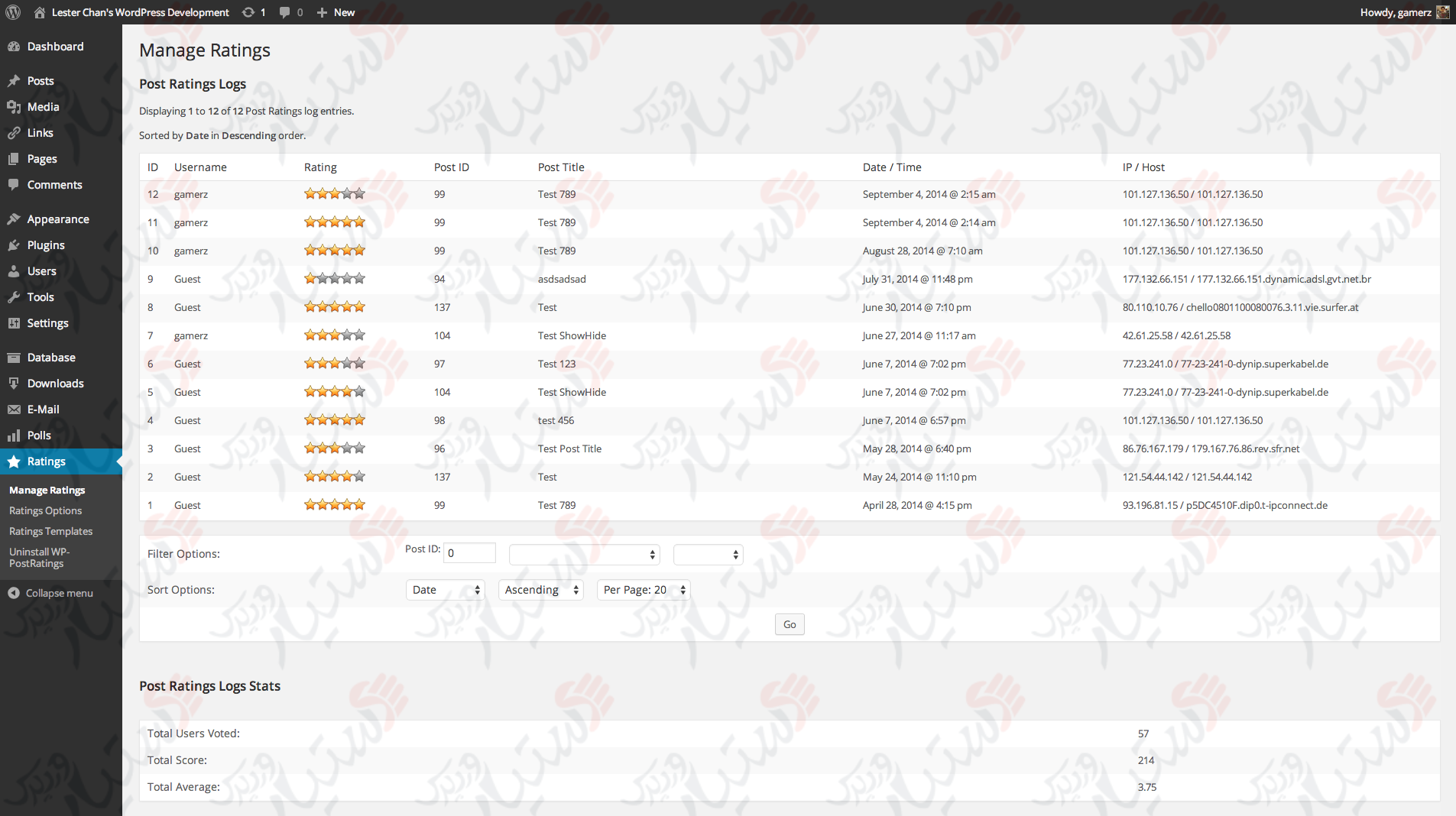This screenshot has width=1456, height=816.
Task: Change the Per Page: 20 dropdown
Action: tap(644, 590)
